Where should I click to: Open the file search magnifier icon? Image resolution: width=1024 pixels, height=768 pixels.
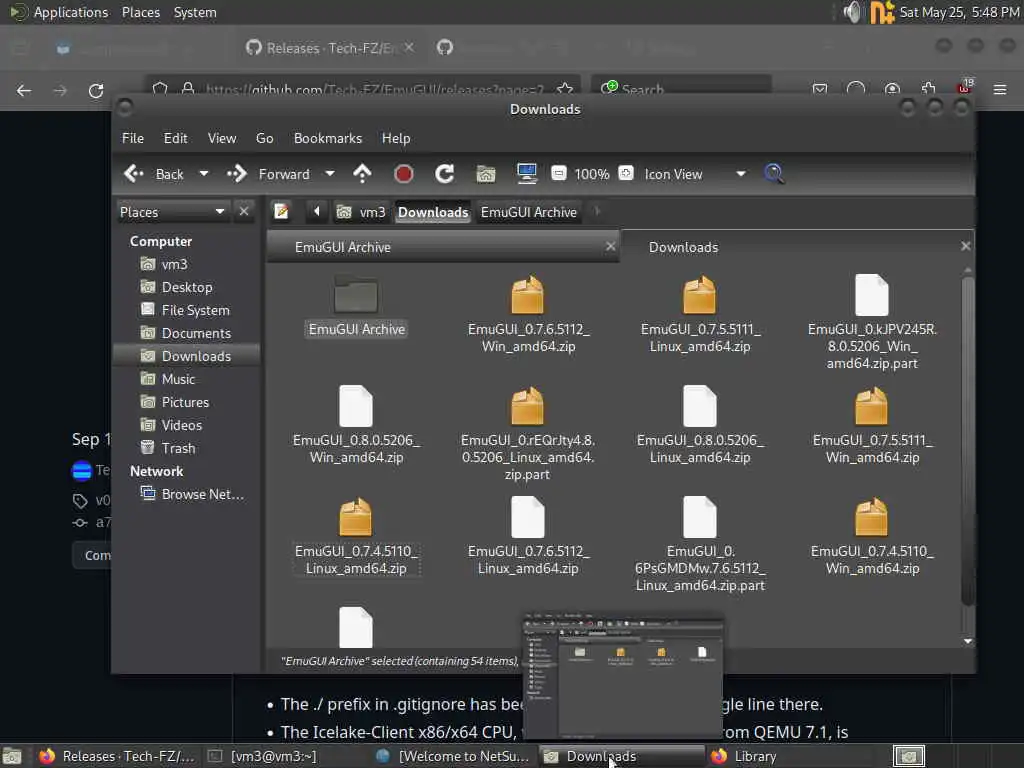(774, 174)
